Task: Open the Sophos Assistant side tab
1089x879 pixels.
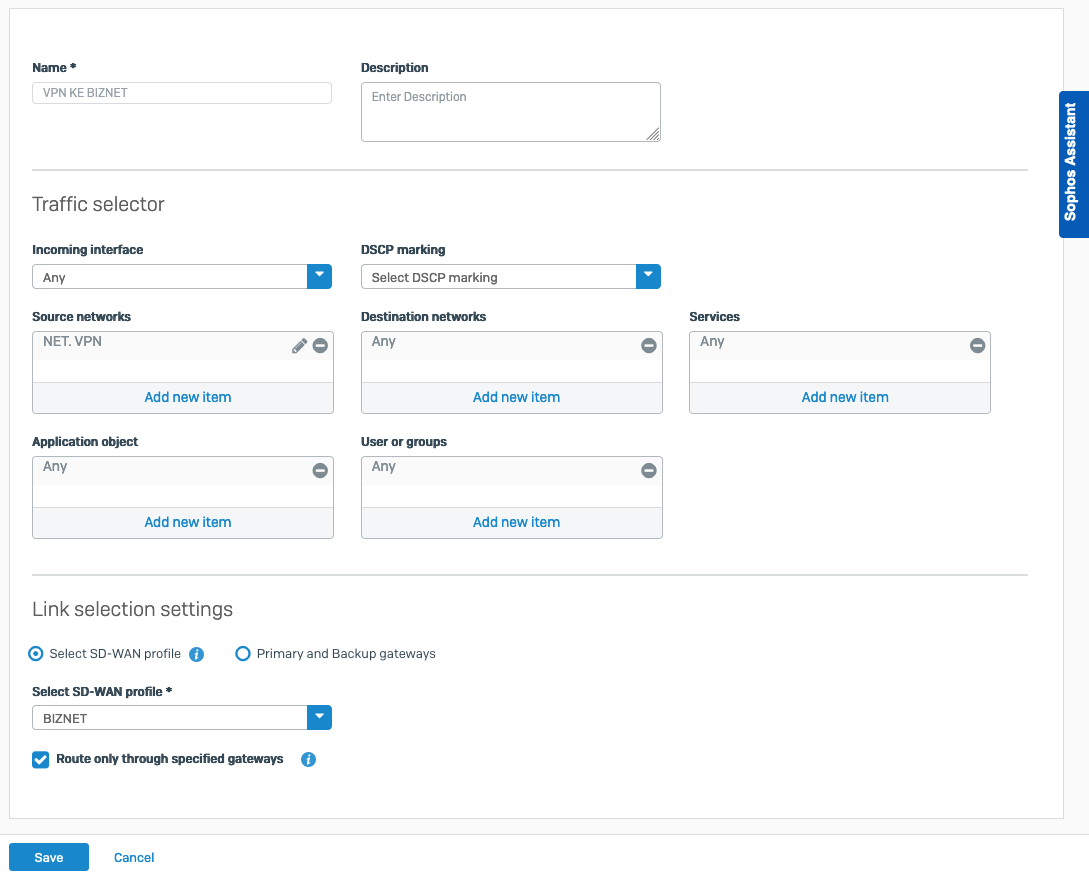Action: tap(1074, 165)
